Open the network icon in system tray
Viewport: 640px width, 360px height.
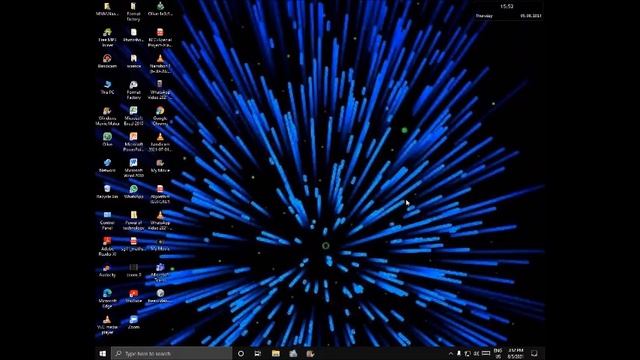point(467,353)
